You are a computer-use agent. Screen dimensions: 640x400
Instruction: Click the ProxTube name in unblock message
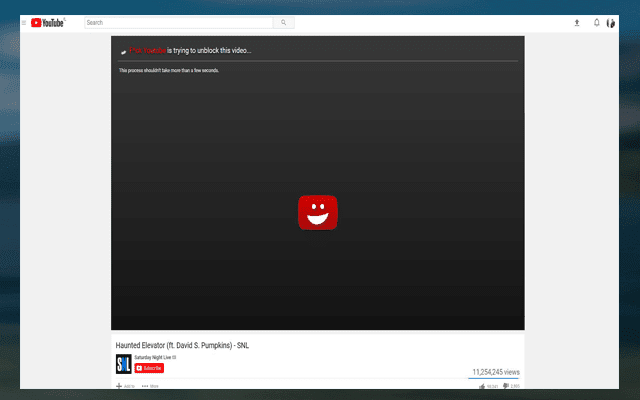tap(146, 50)
